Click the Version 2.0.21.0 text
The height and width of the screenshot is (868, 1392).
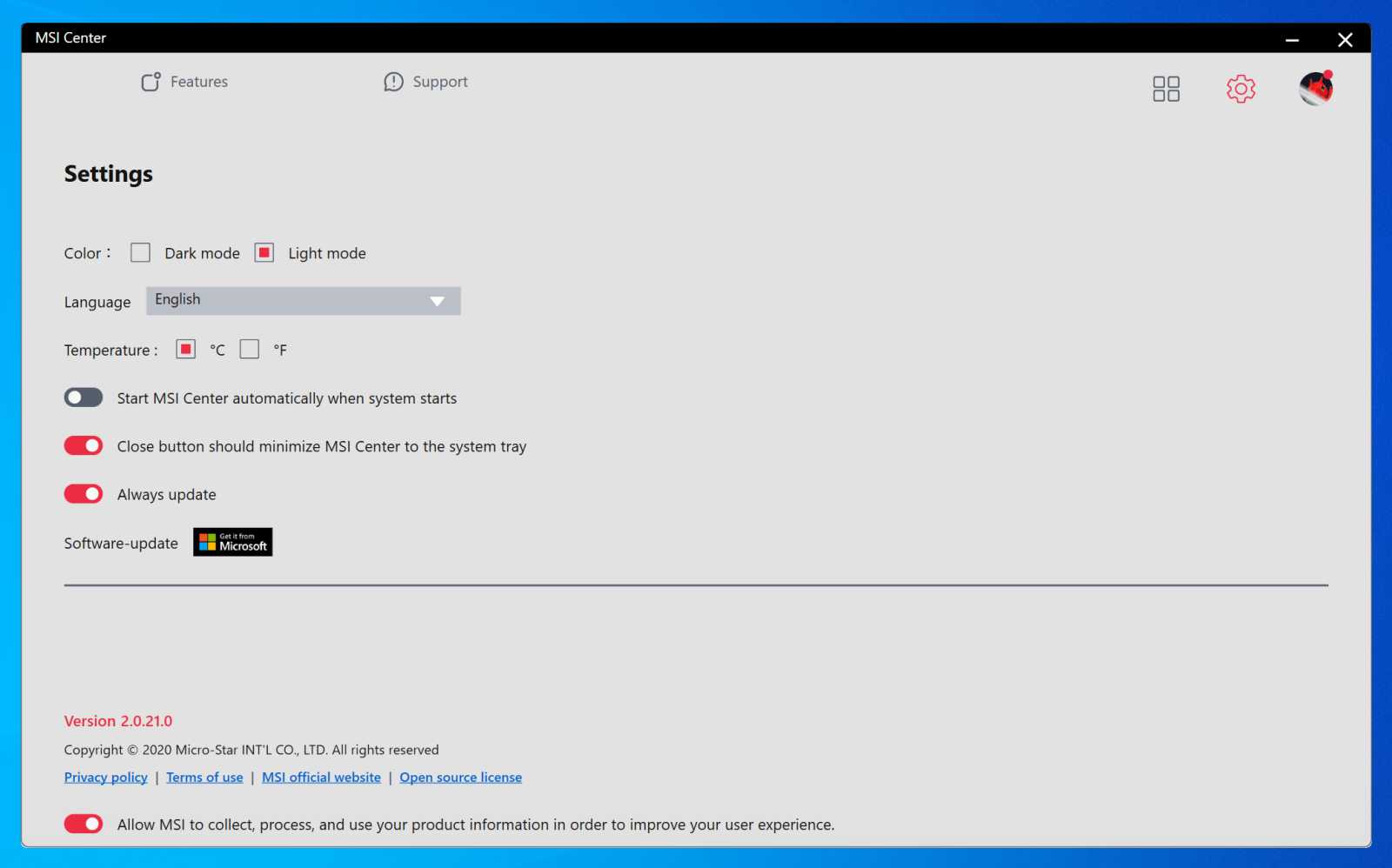118,721
